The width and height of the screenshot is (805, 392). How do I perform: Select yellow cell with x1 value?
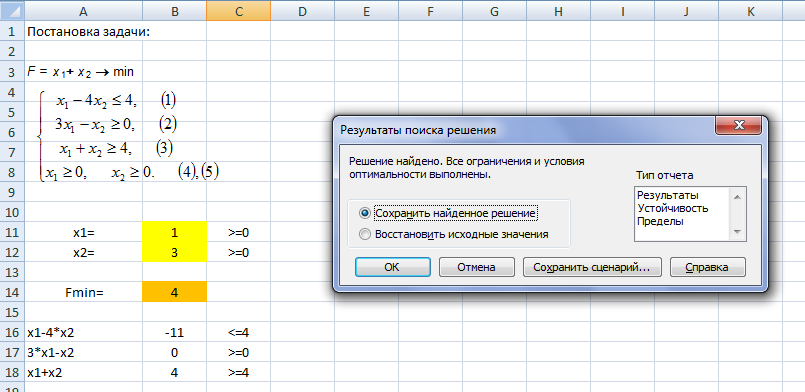point(175,232)
